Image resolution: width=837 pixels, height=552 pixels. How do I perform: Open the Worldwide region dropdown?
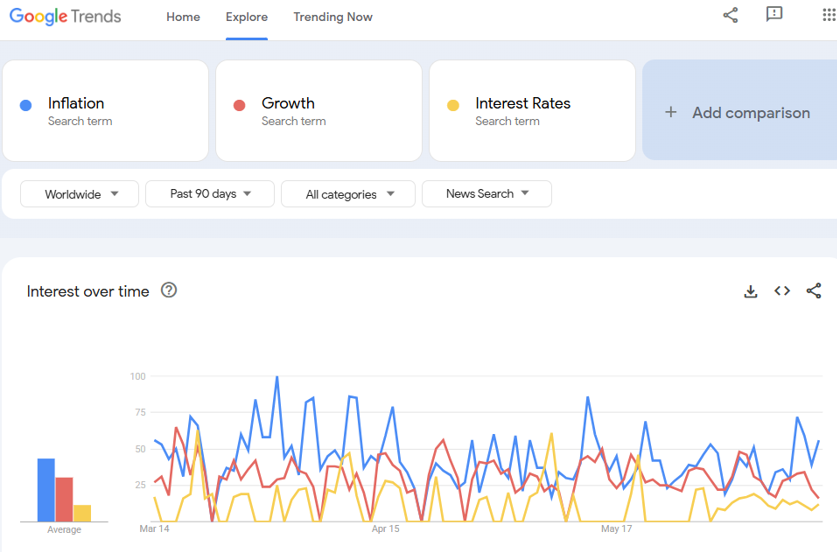(x=80, y=194)
